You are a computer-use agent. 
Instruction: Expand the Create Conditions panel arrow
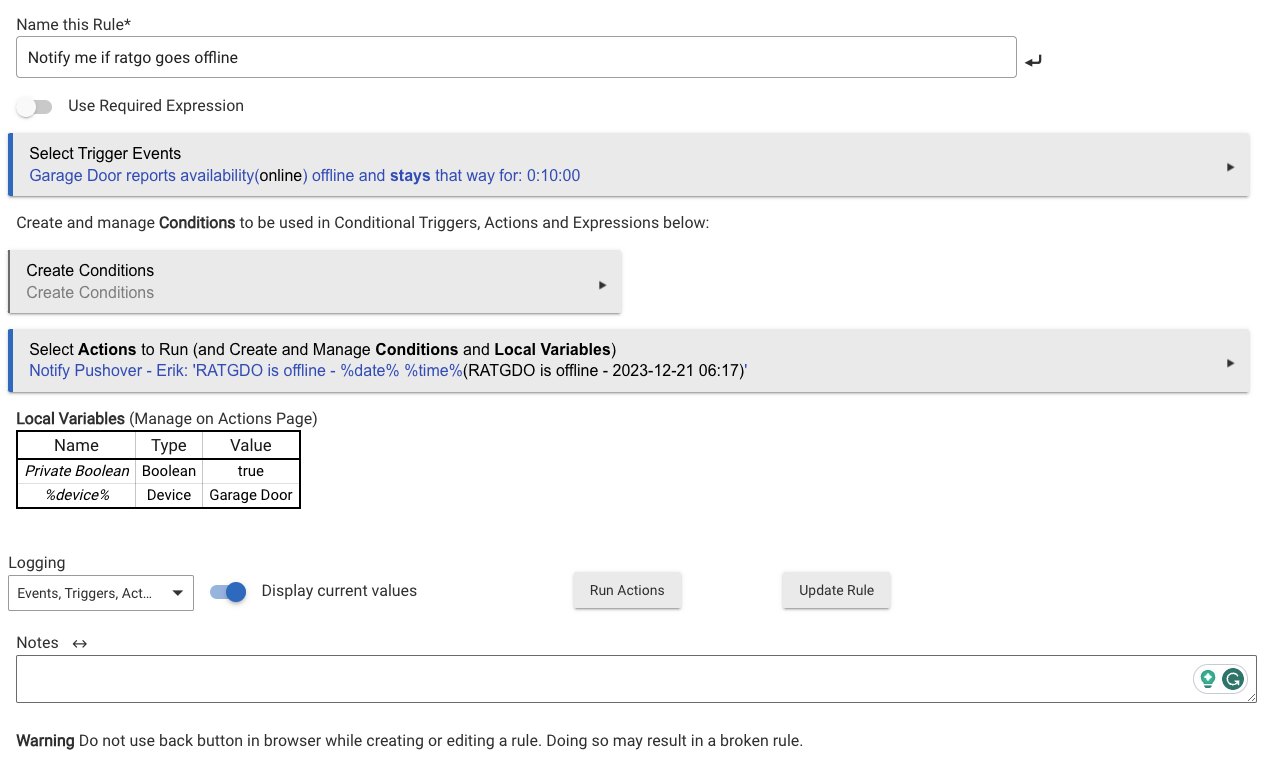[x=602, y=285]
